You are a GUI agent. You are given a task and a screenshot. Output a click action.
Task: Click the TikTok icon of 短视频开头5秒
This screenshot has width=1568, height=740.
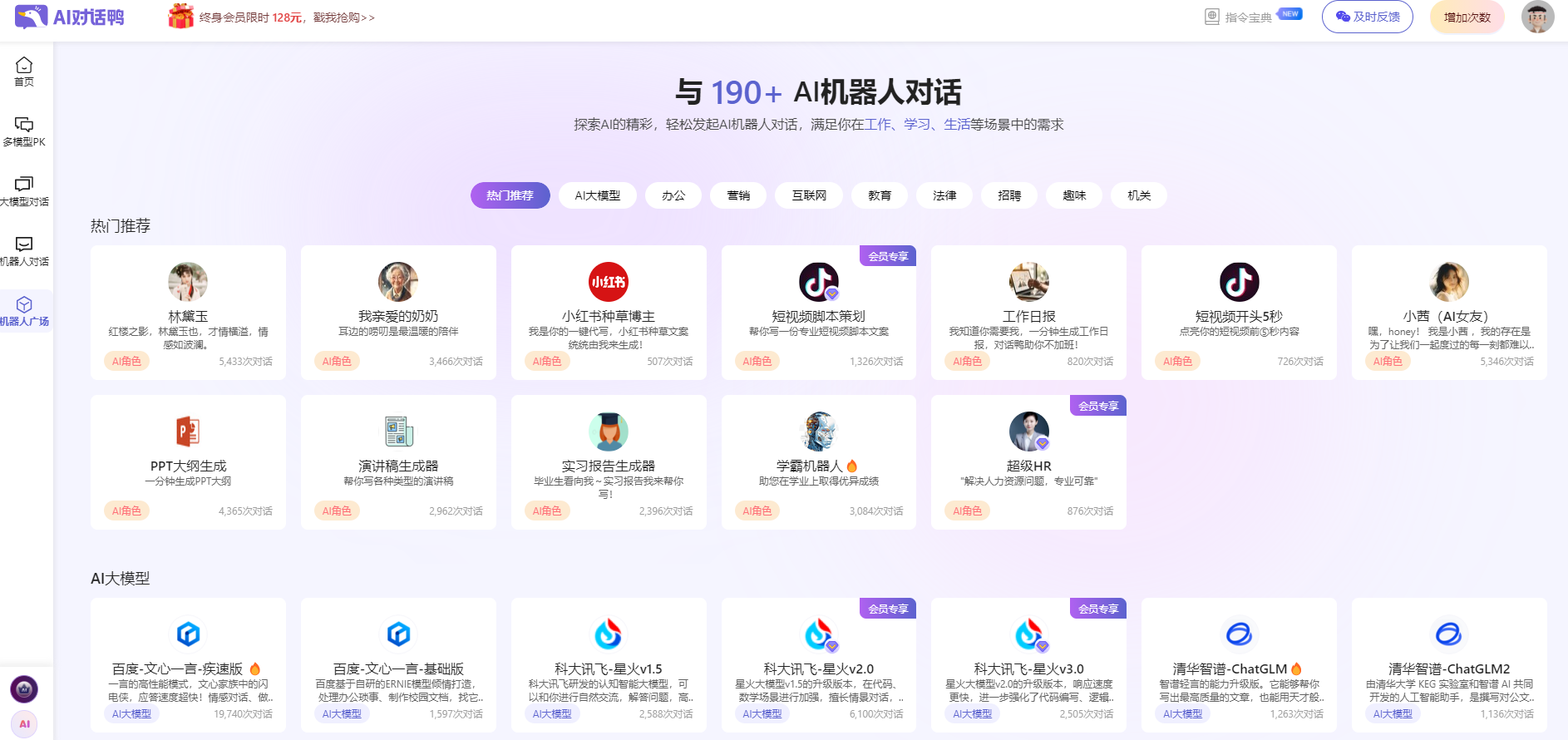[1240, 282]
